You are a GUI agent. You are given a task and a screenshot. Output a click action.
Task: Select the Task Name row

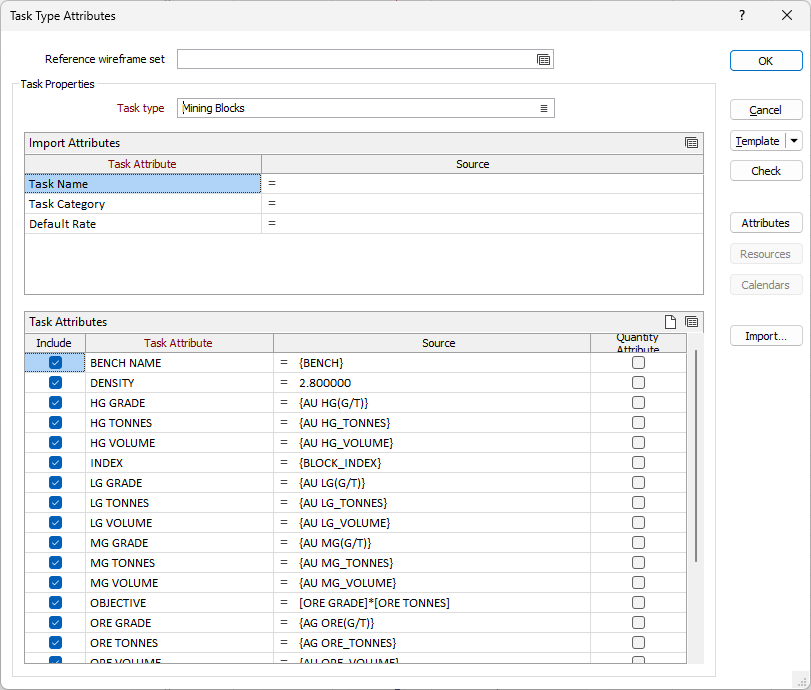pyautogui.click(x=143, y=184)
